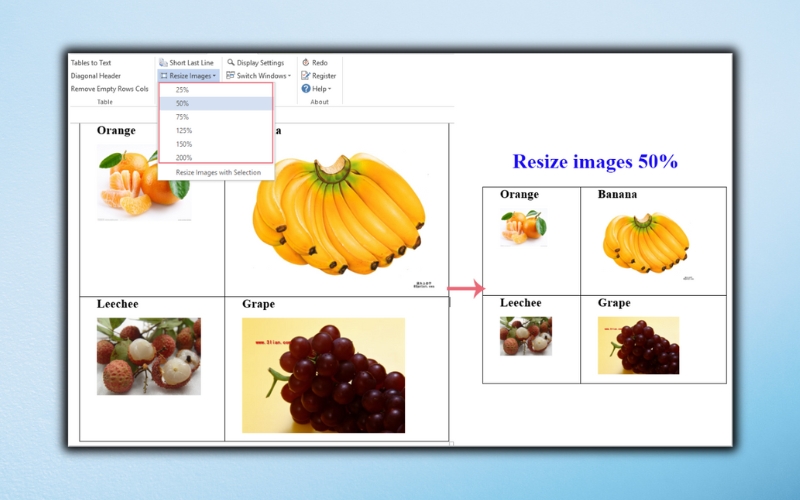Click the Display Settings magnifier icon
The image size is (800, 500).
tap(231, 62)
